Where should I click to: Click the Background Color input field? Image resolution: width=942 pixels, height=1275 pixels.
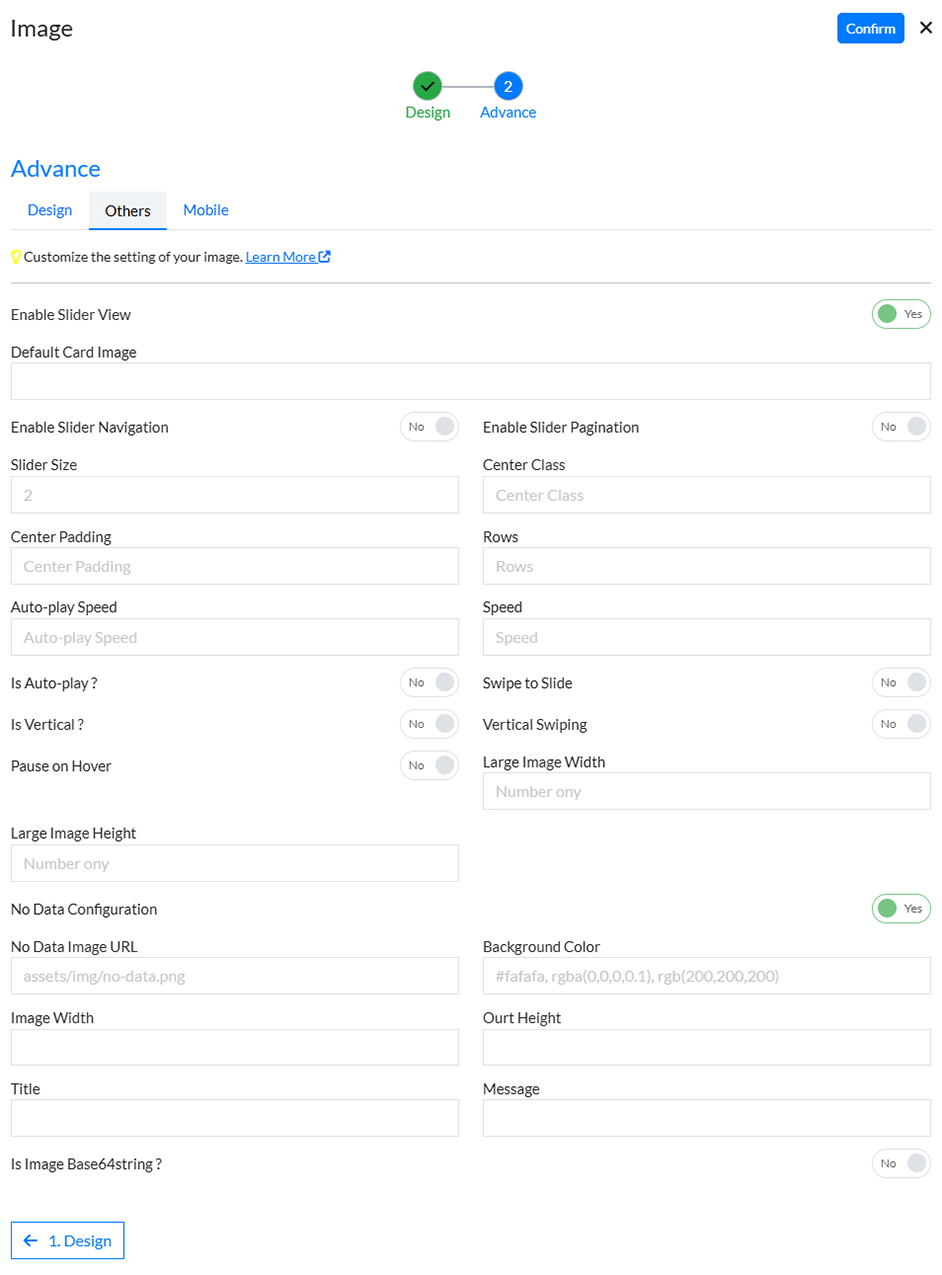pyautogui.click(x=706, y=976)
